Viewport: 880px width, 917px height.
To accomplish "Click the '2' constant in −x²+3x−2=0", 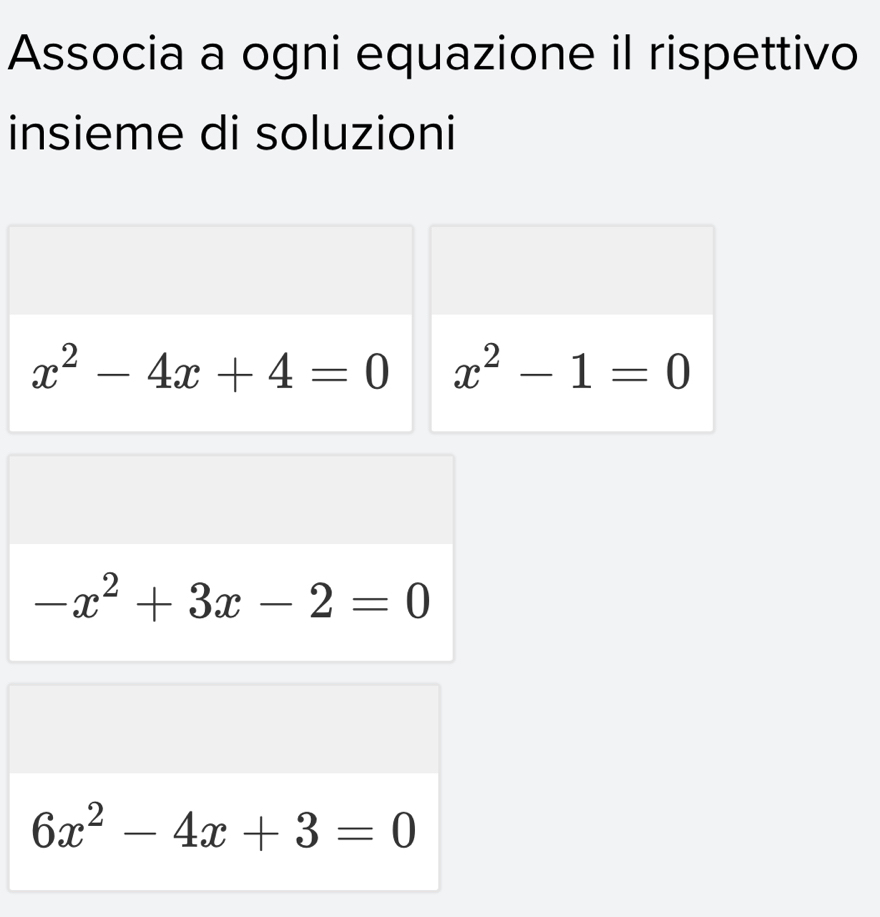I will (x=320, y=603).
